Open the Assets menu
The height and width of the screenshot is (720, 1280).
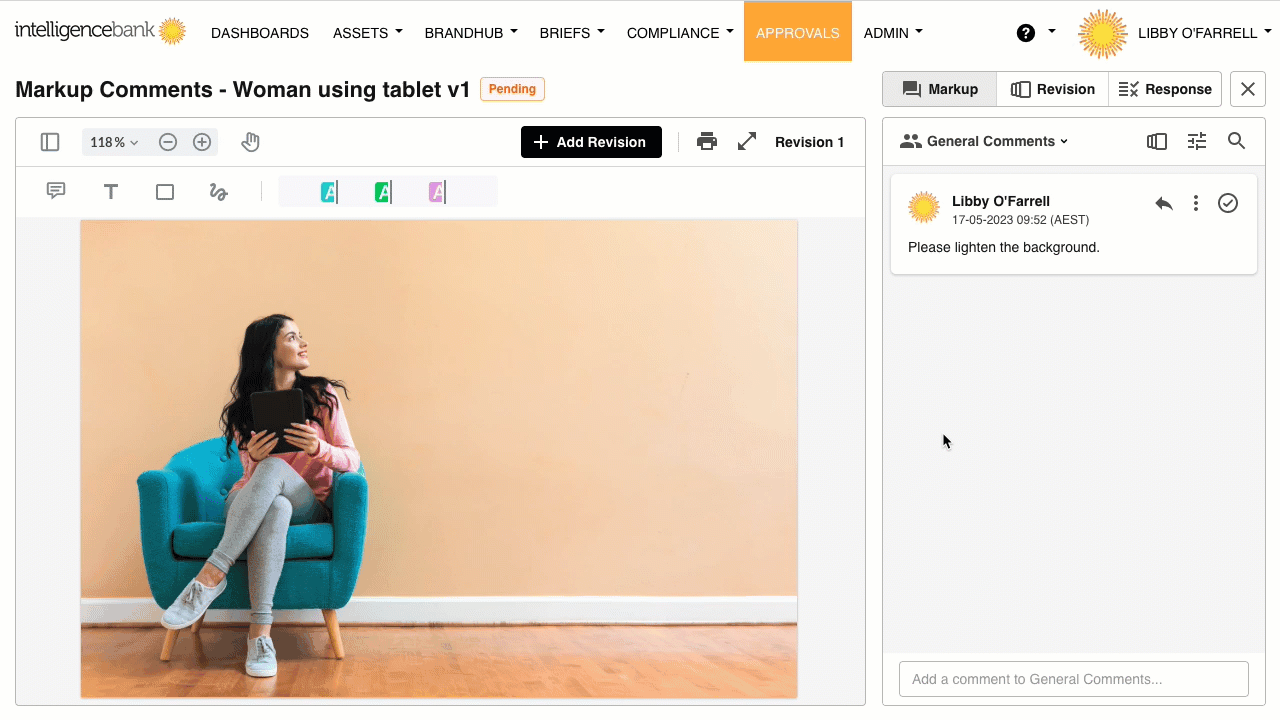[x=367, y=33]
